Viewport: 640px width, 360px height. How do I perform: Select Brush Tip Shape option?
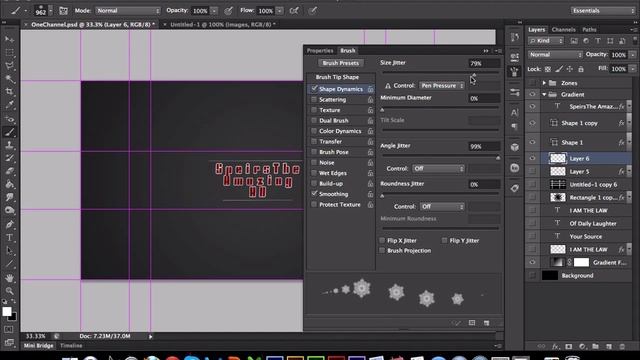point(337,77)
